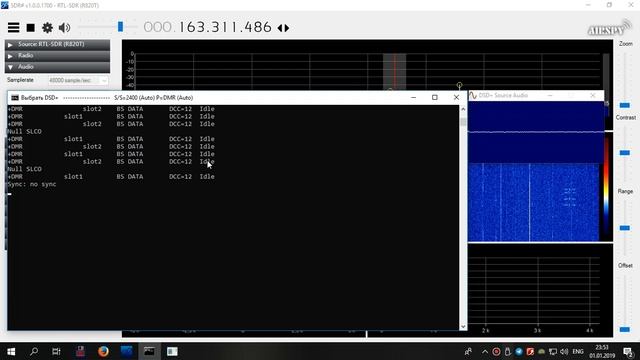Open the People icon in taskbar

click(468, 351)
